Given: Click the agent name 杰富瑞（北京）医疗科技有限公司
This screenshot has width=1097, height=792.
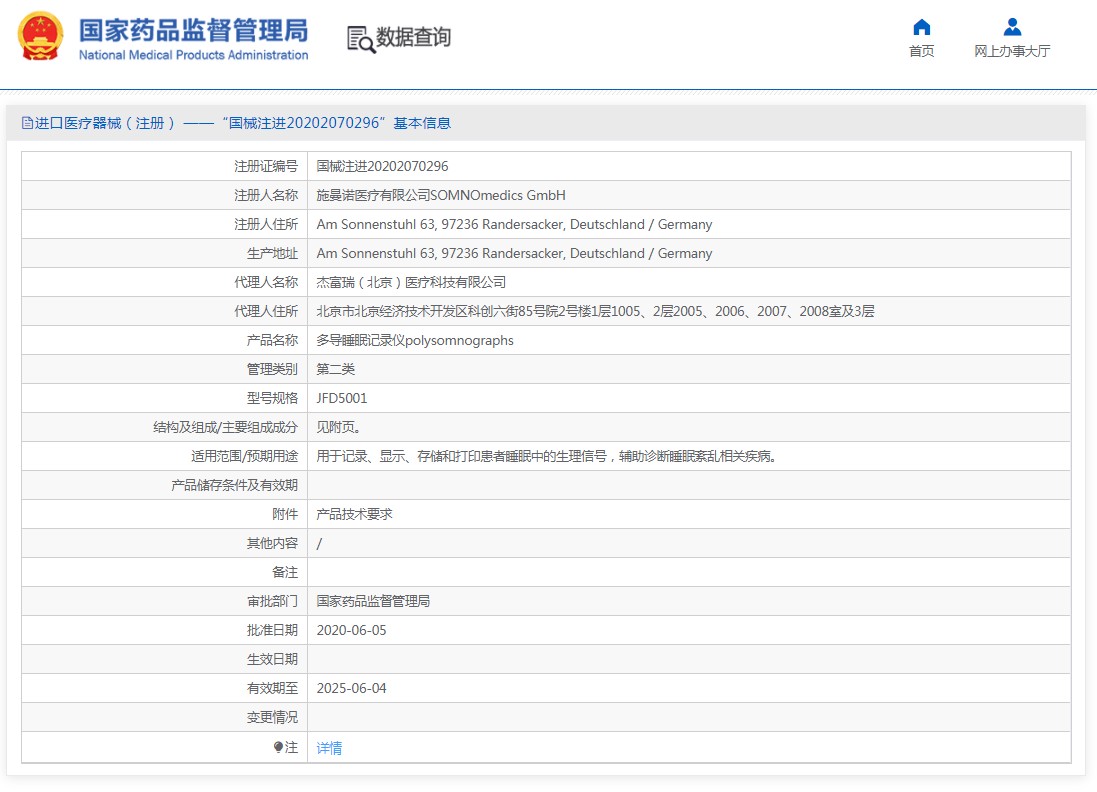Looking at the screenshot, I should (411, 282).
